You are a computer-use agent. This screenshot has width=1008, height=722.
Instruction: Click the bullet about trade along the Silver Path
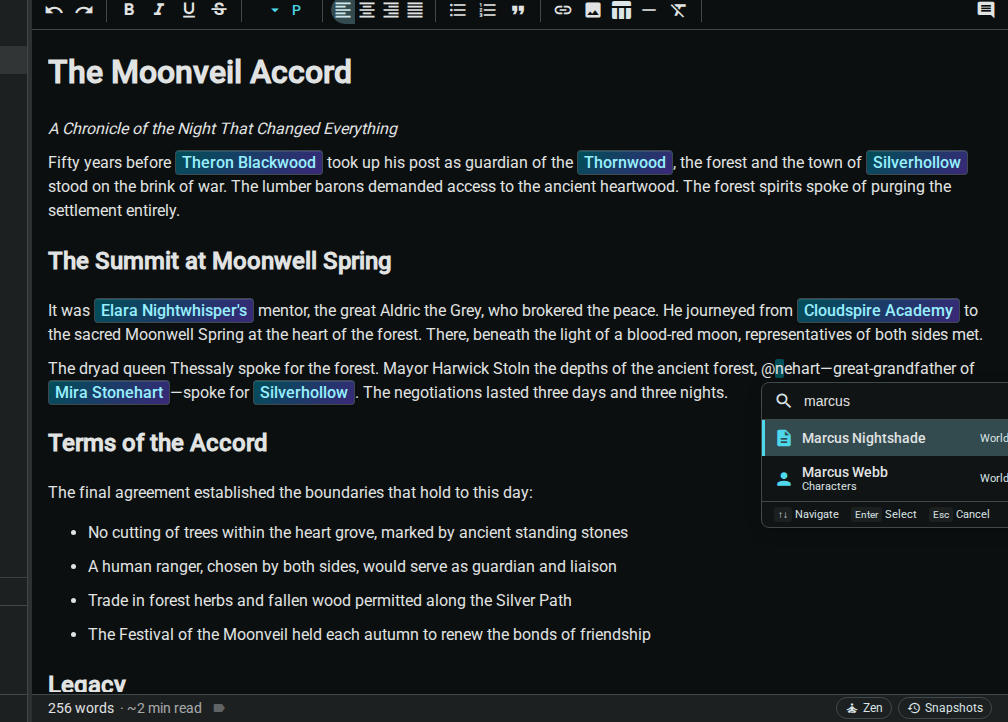[x=330, y=600]
